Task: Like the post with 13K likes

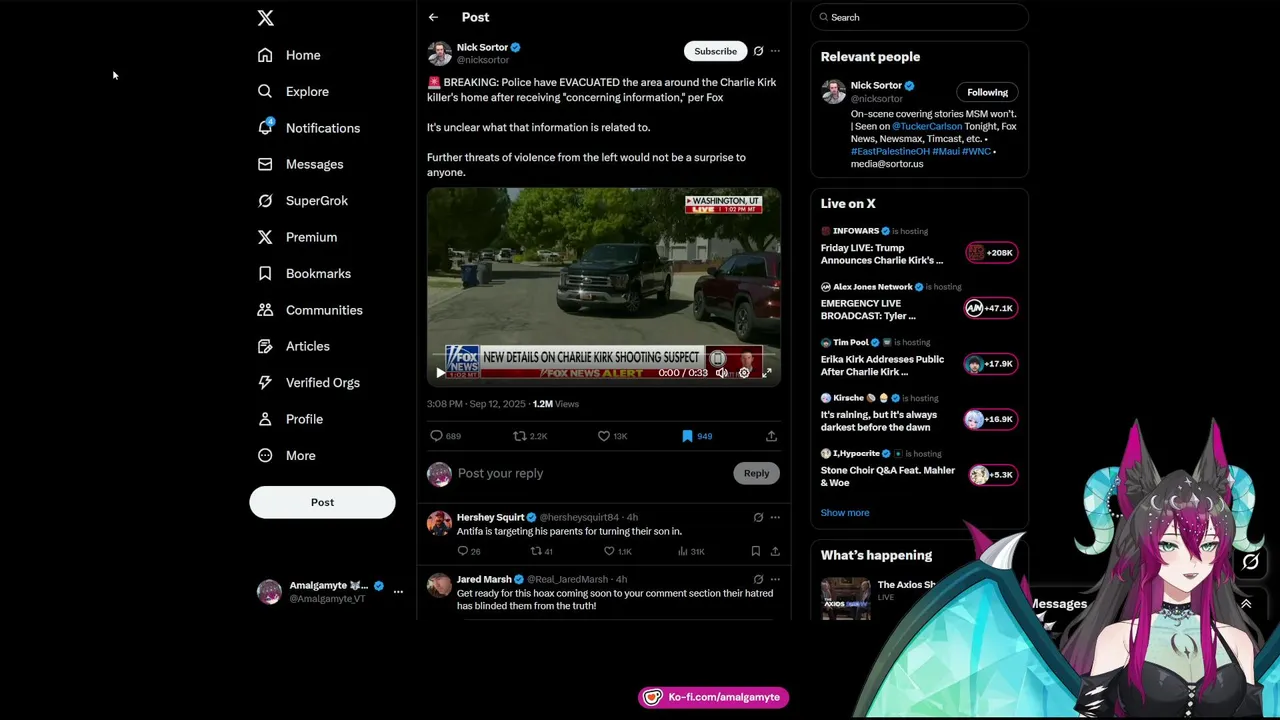Action: 604,436
